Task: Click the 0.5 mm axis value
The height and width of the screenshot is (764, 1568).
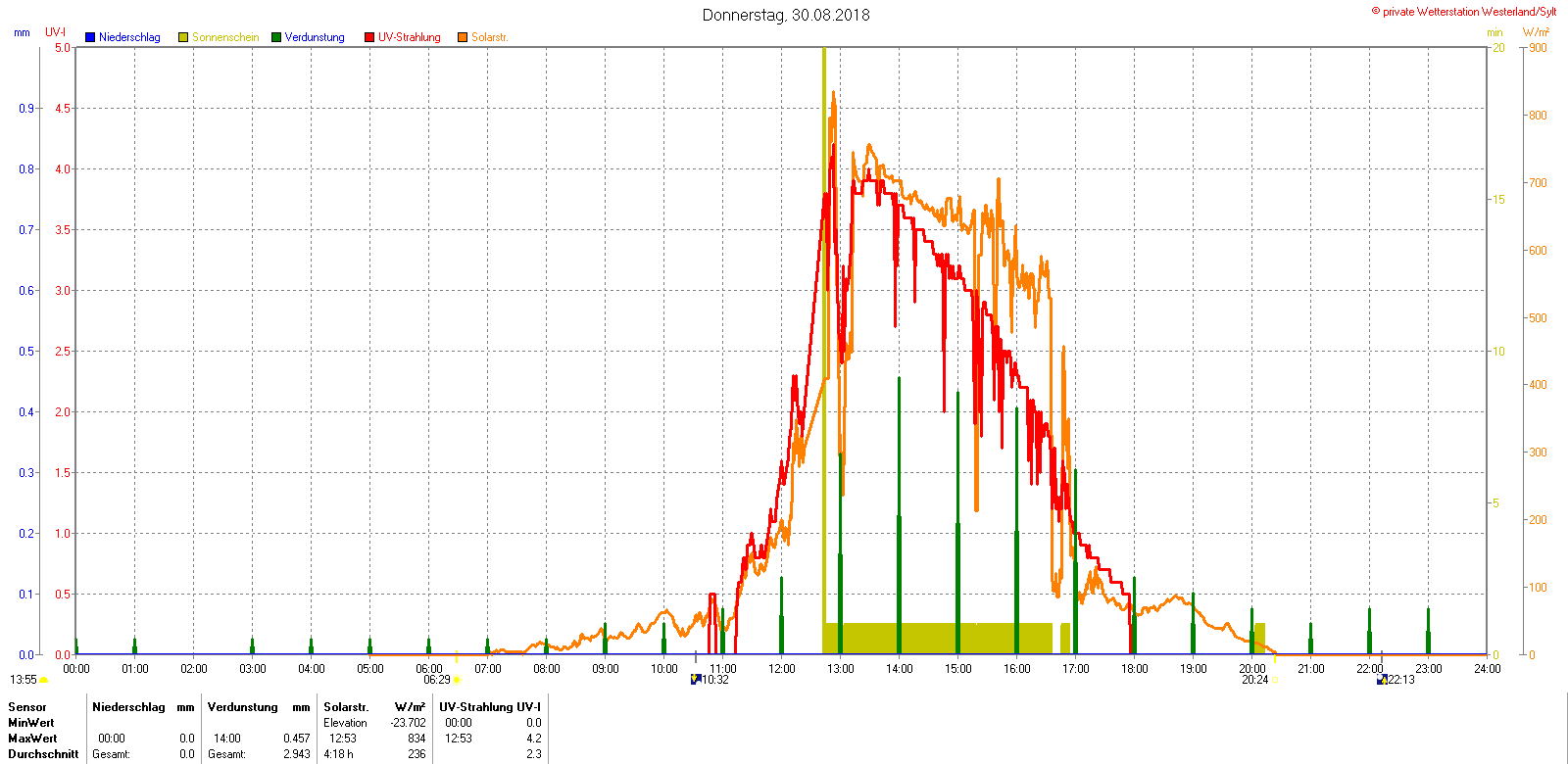Action: (26, 352)
